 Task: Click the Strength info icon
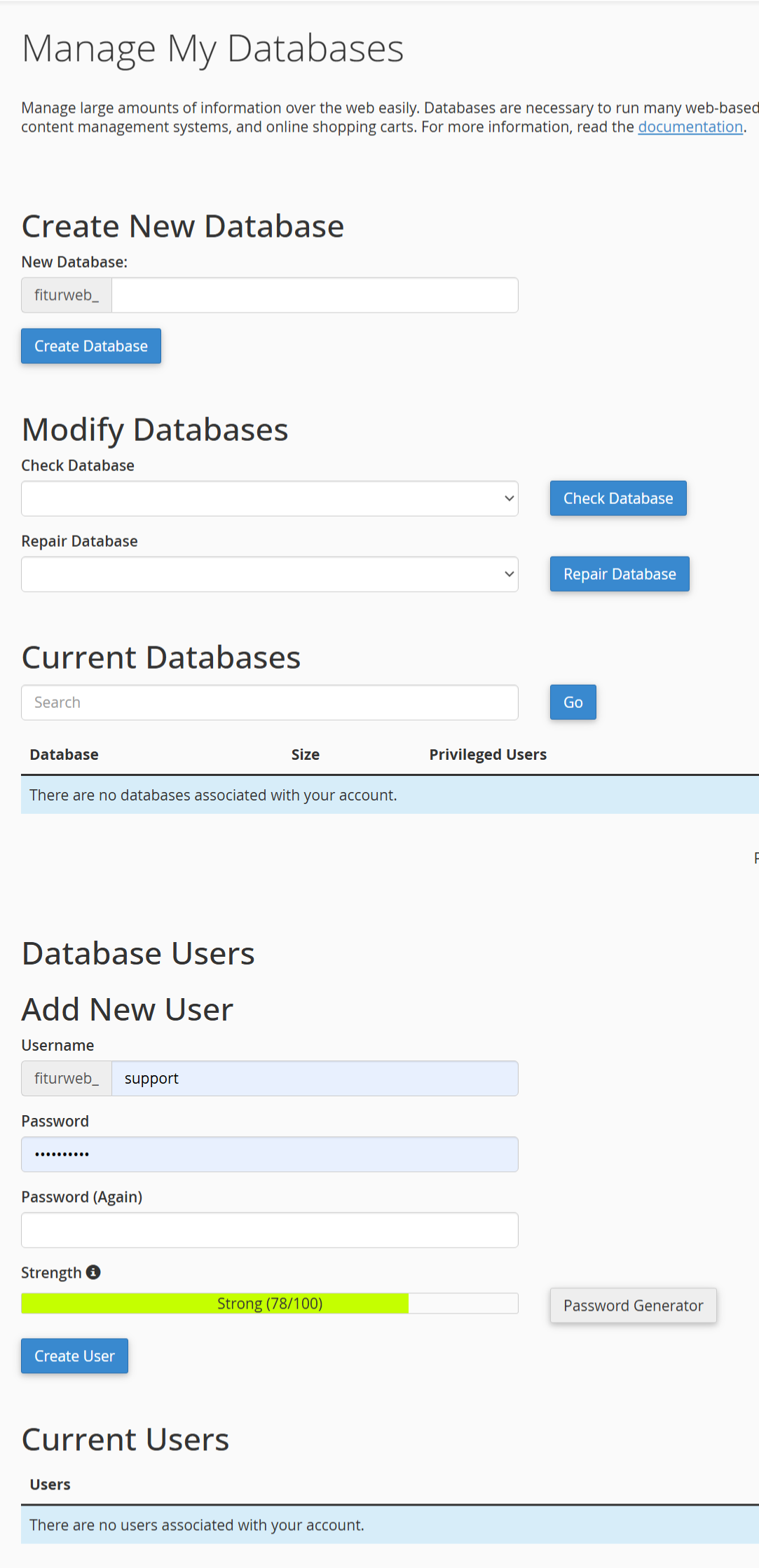93,1272
